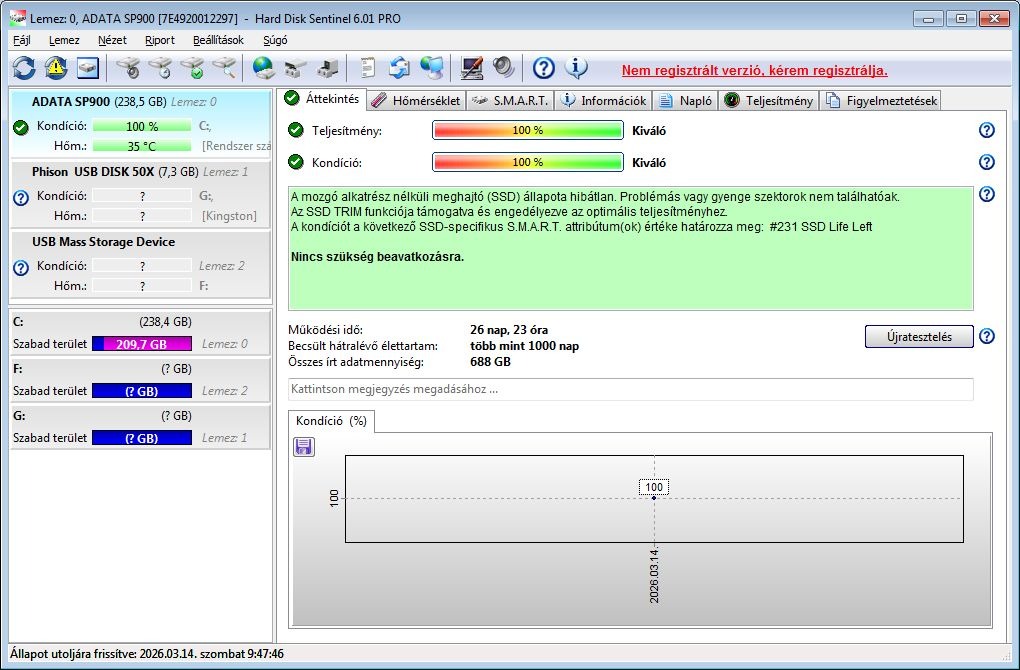This screenshot has height=670, width=1020.
Task: Select the USB Mass Storage Device entry title
Action: (103, 242)
